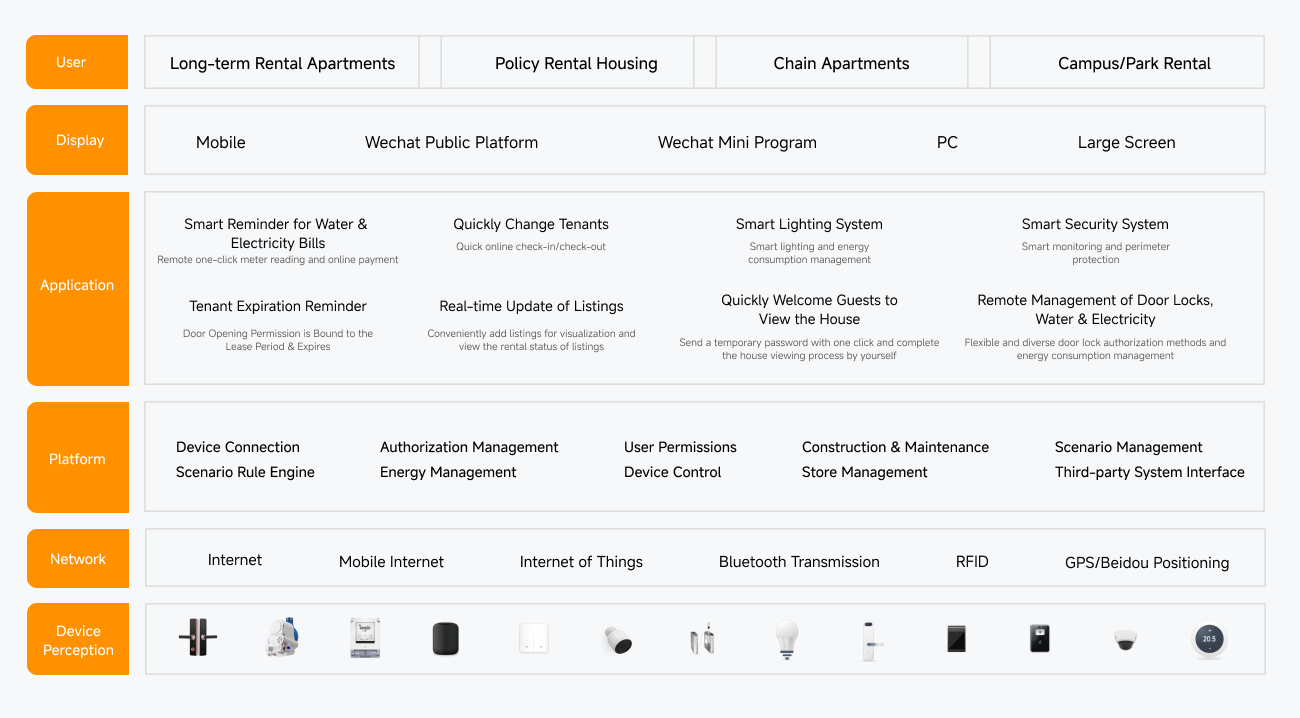Click the outdoor security camera icon
The width and height of the screenshot is (1300, 718).
tap(617, 638)
